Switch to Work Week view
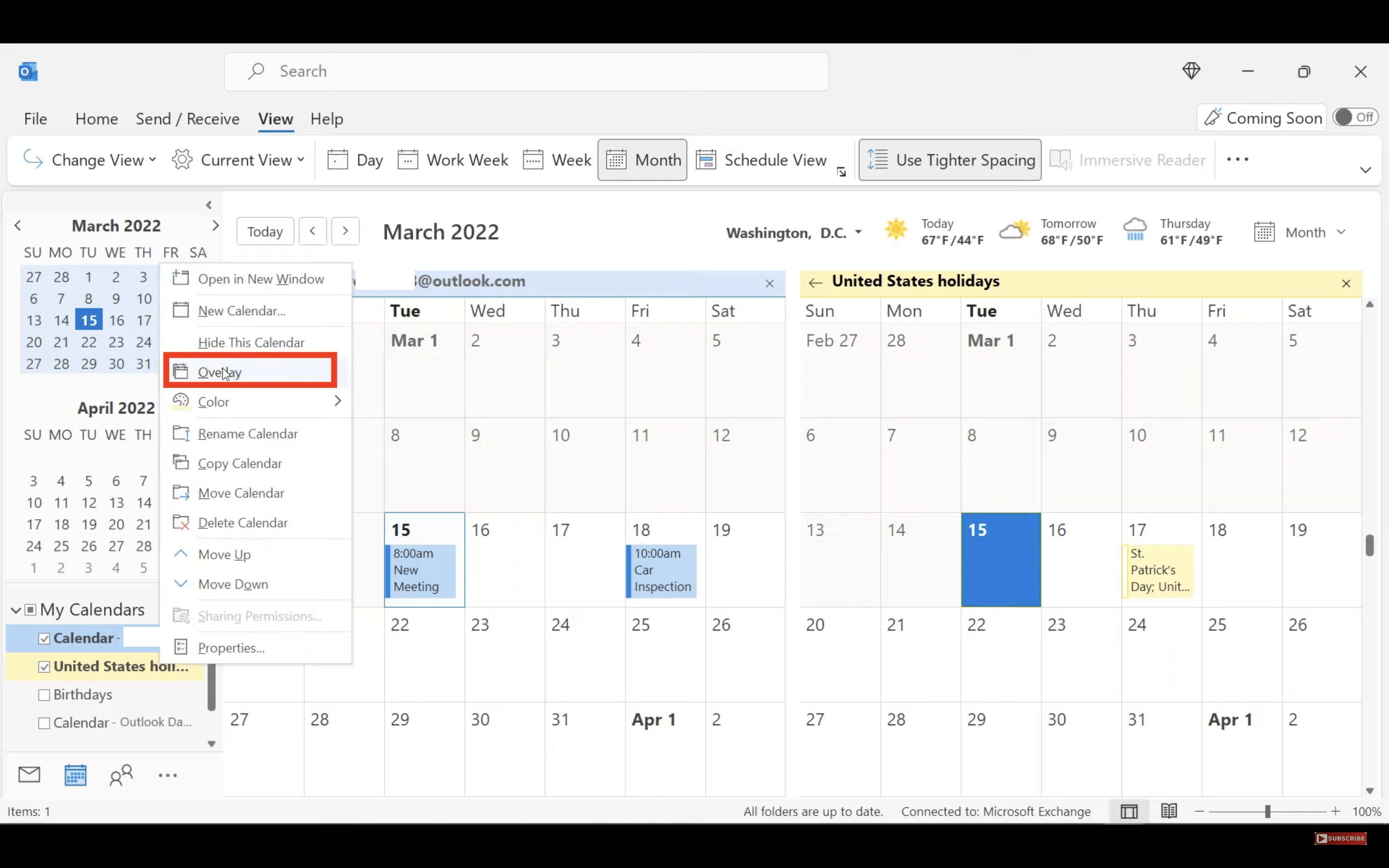Screen dimensions: 1389x868 tap(453, 160)
